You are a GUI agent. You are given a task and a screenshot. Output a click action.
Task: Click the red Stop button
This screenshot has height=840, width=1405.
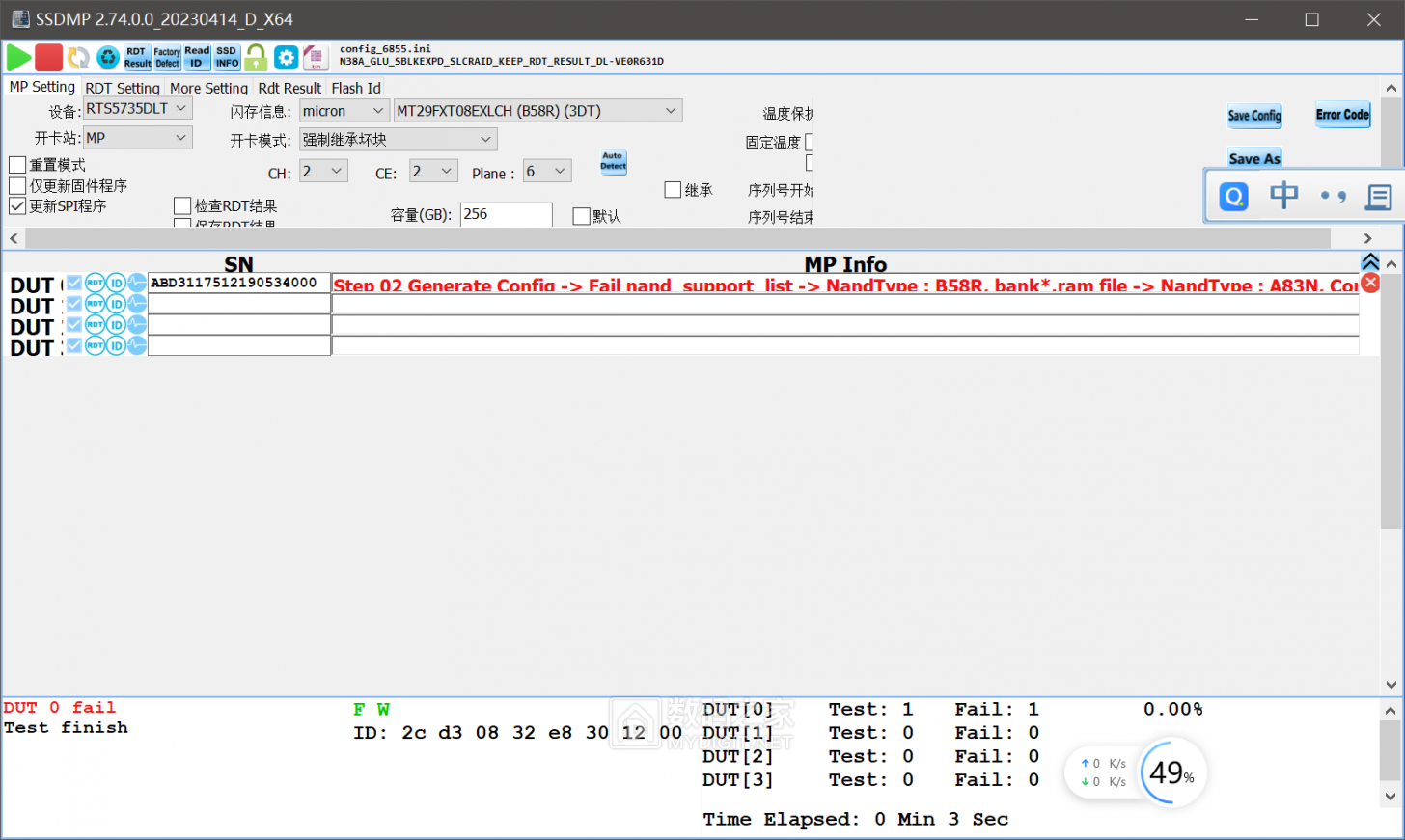(48, 58)
